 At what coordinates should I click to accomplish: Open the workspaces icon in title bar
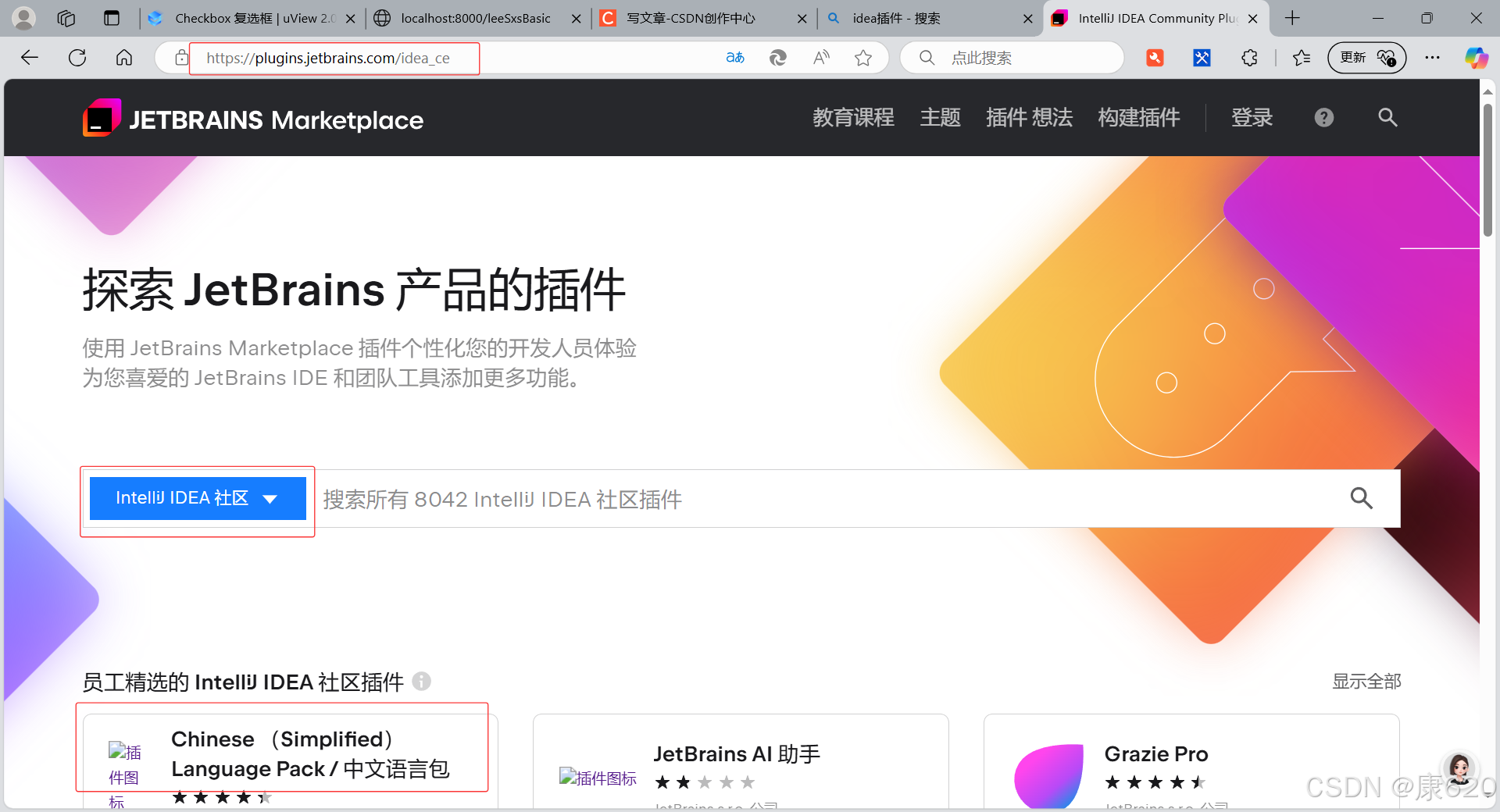[x=66, y=18]
